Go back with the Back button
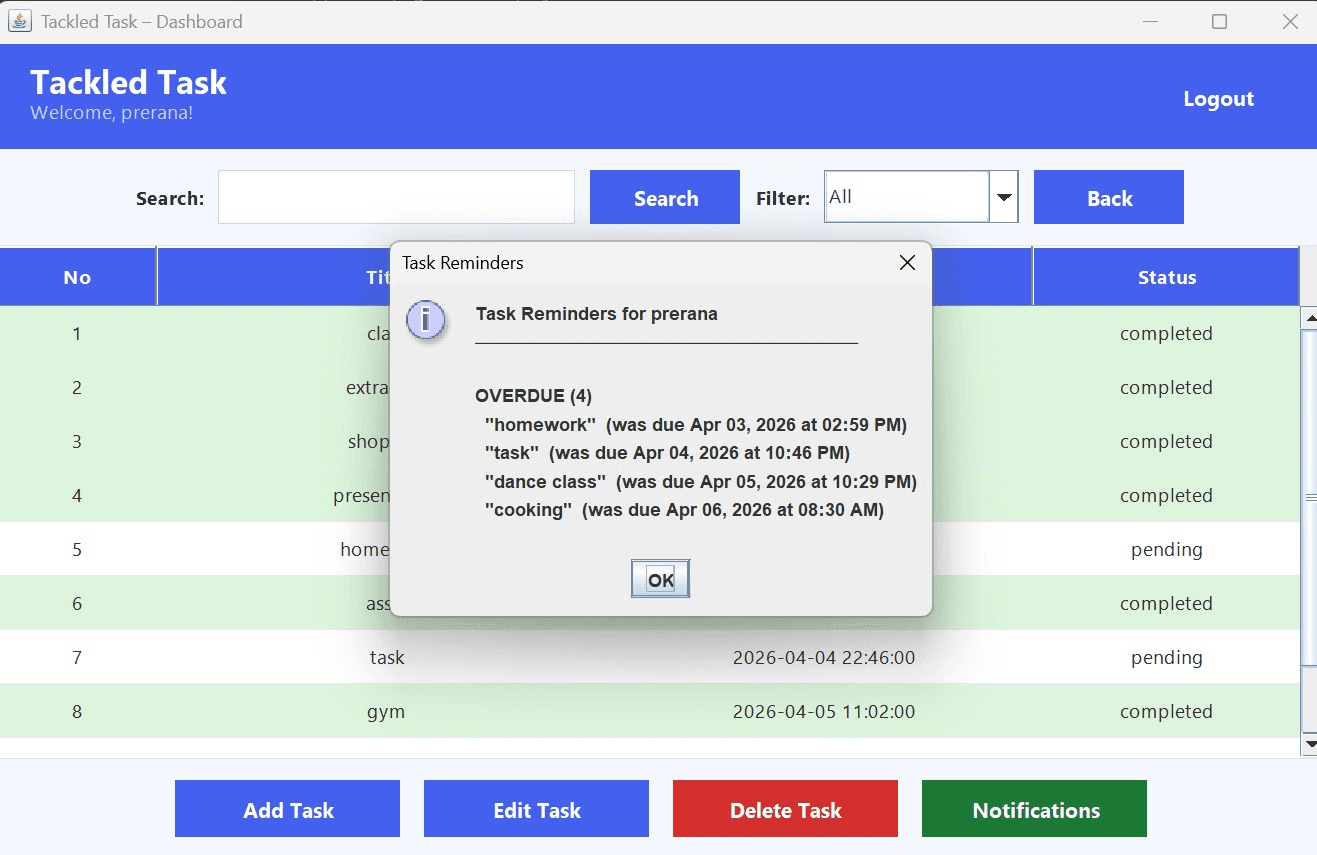The width and height of the screenshot is (1317, 855). tap(1109, 197)
